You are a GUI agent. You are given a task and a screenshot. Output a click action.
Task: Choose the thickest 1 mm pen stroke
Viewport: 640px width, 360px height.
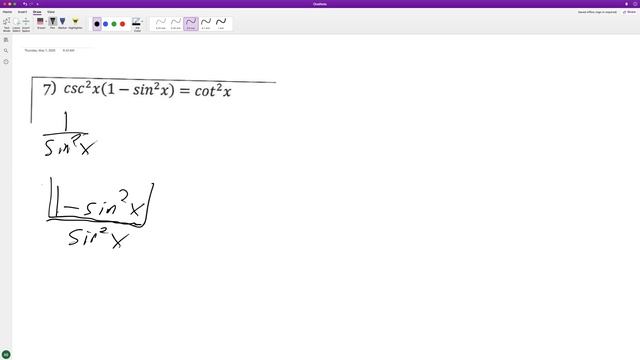(221, 24)
